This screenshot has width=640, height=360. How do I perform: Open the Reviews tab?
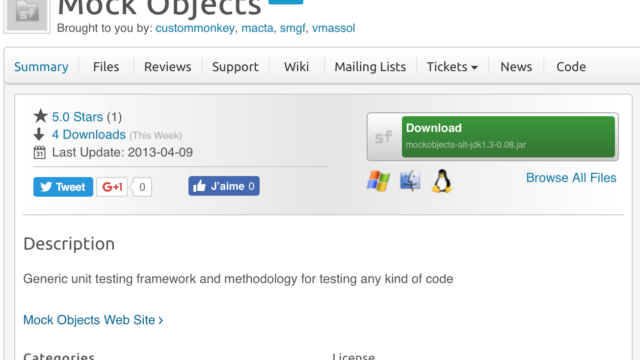(x=168, y=67)
